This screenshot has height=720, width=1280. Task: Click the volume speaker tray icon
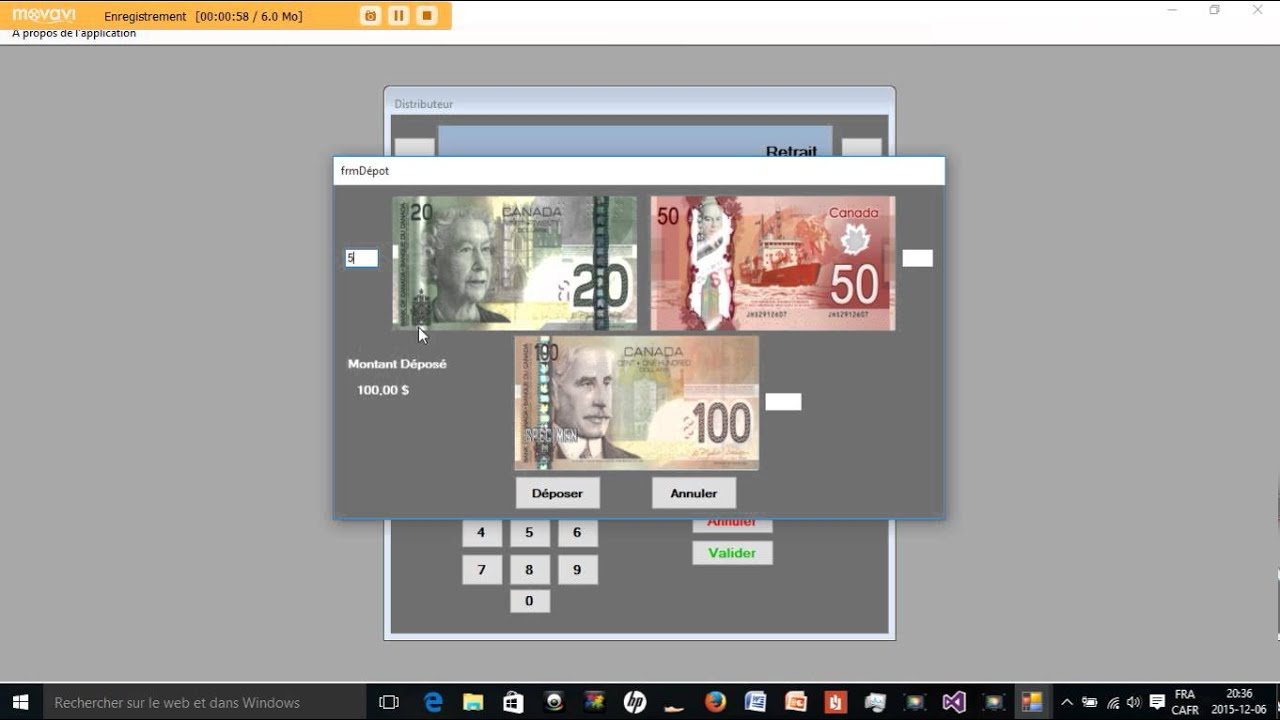tap(1134, 702)
